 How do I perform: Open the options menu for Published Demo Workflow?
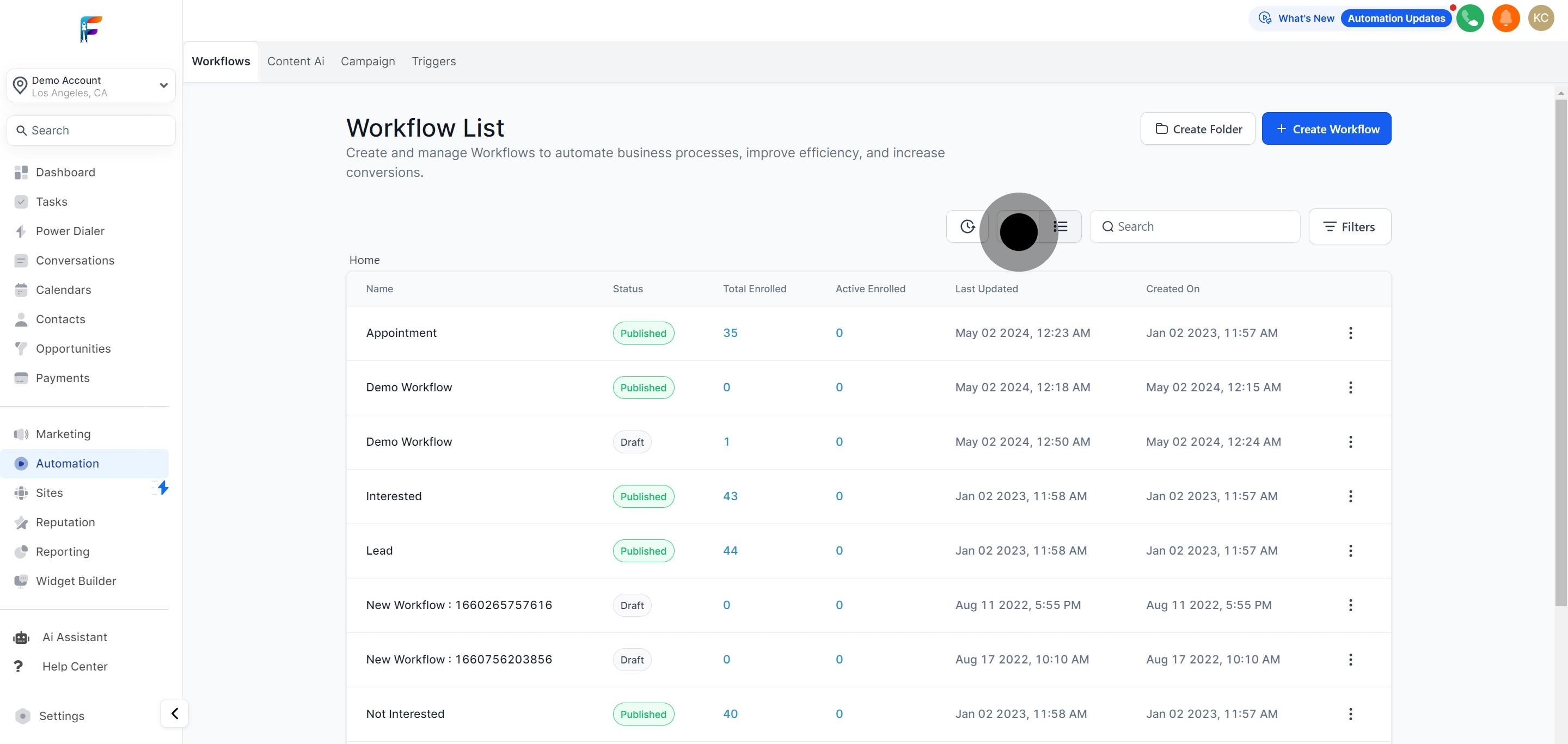(1350, 388)
